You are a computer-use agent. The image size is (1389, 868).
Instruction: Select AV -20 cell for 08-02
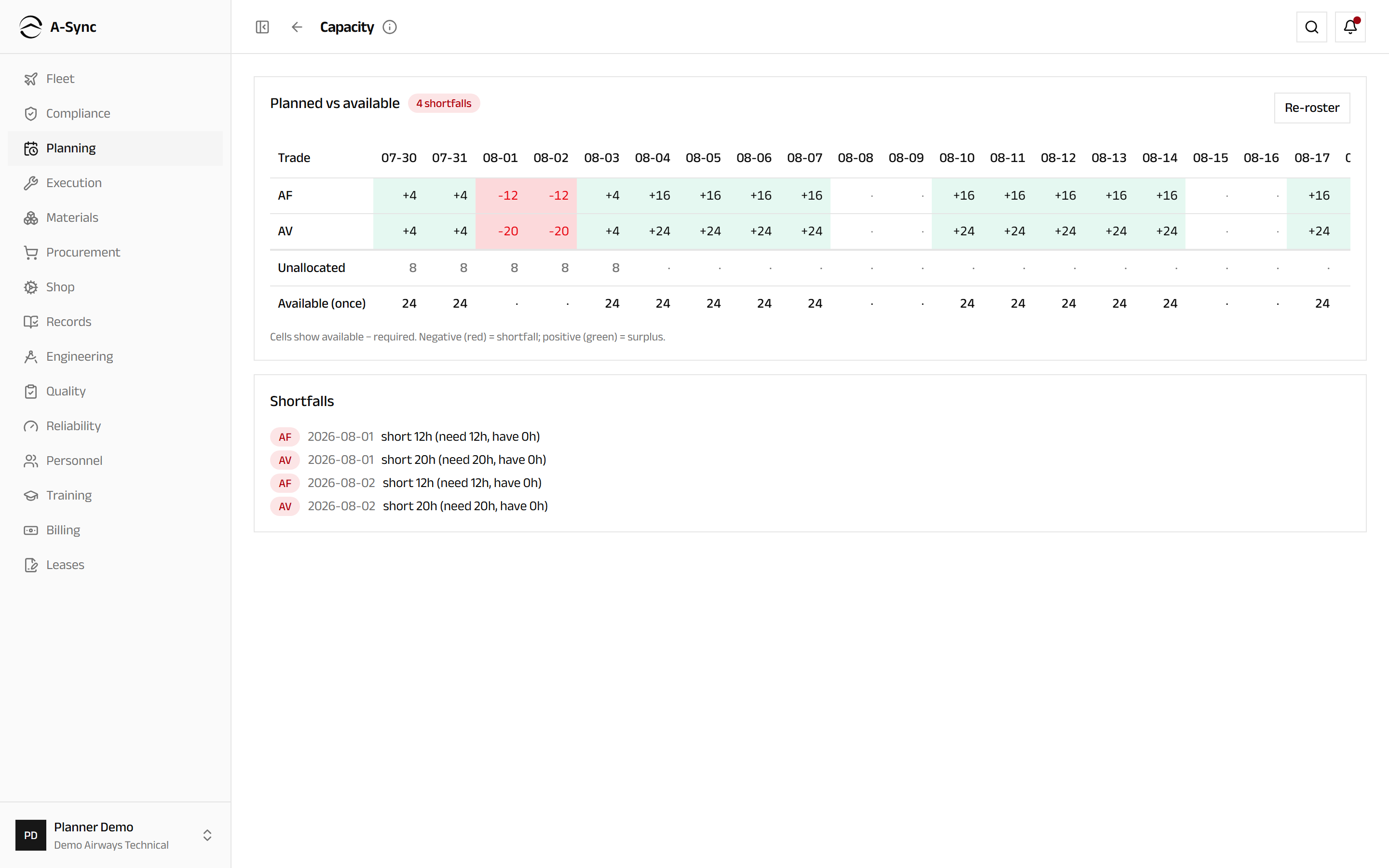(552, 231)
